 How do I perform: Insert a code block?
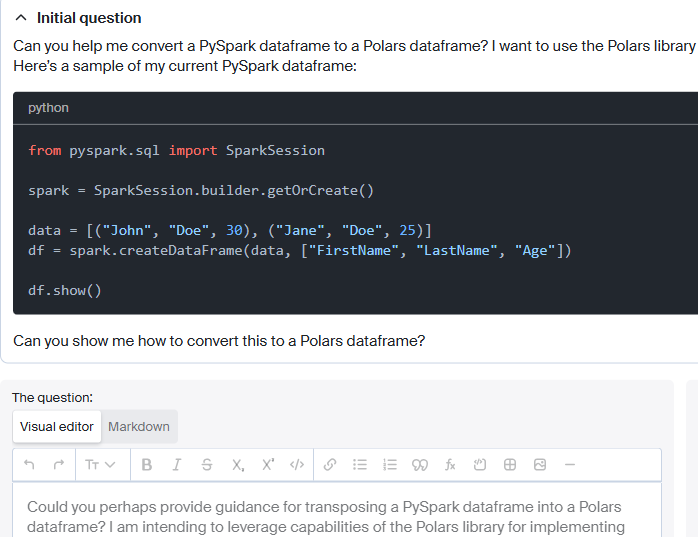pyautogui.click(x=480, y=465)
